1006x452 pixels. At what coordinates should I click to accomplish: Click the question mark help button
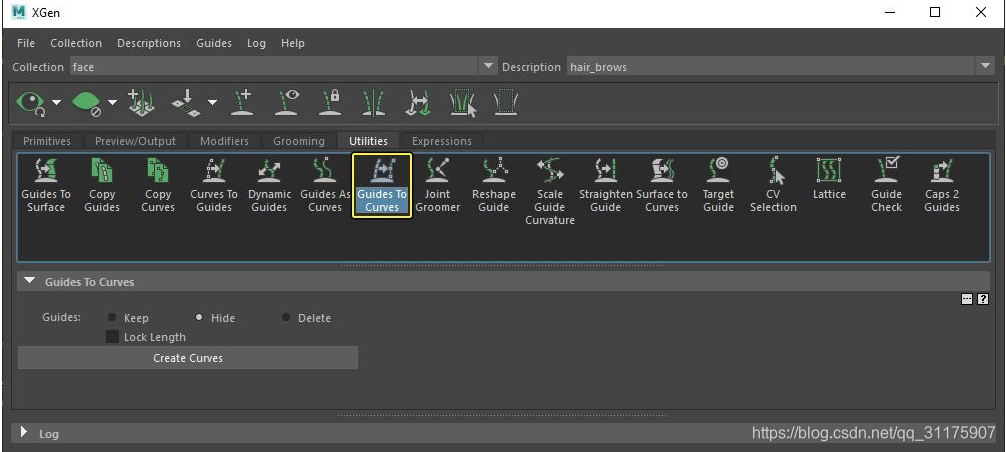click(982, 299)
